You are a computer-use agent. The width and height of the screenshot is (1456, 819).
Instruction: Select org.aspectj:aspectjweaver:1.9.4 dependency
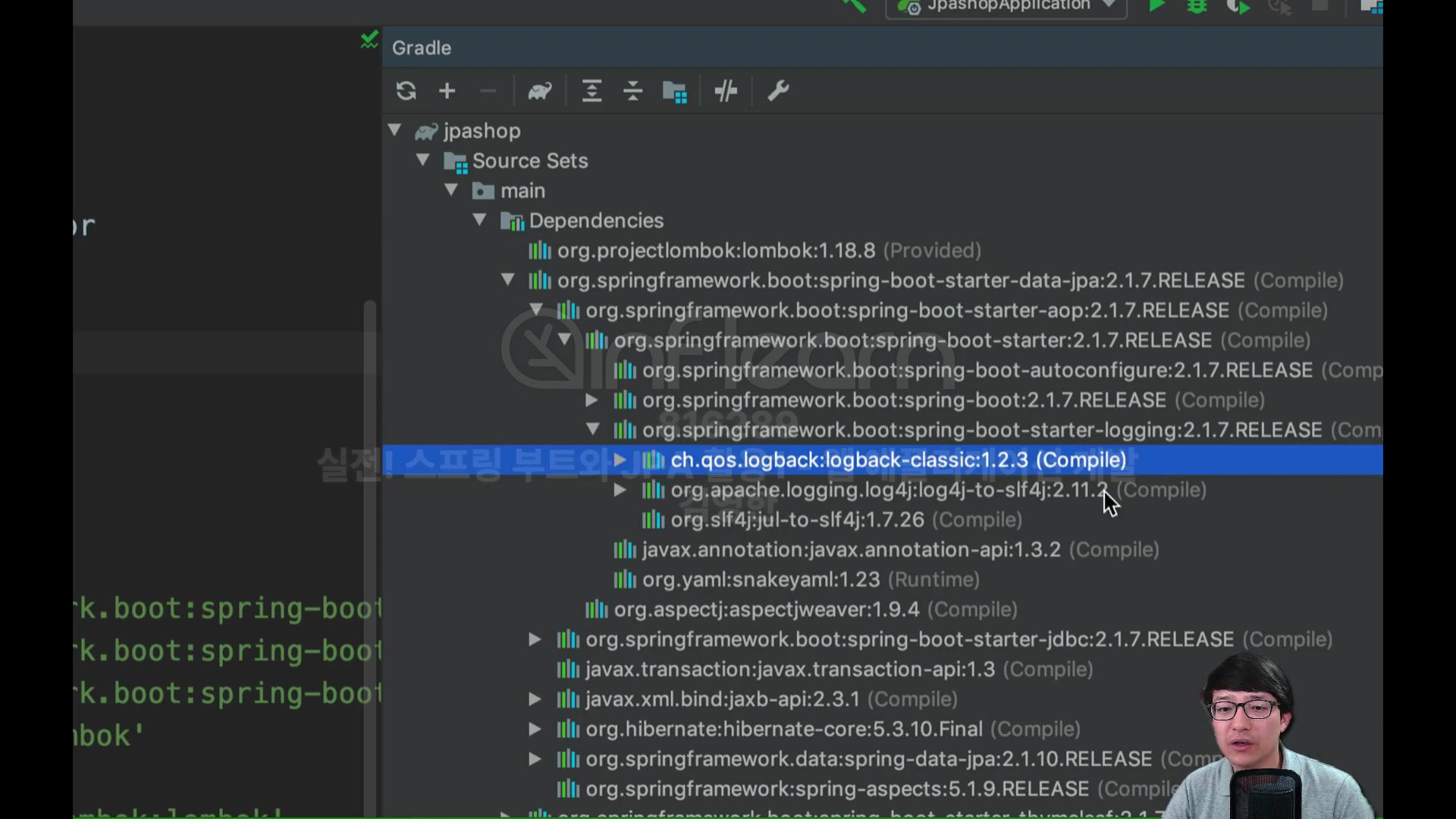(x=815, y=609)
